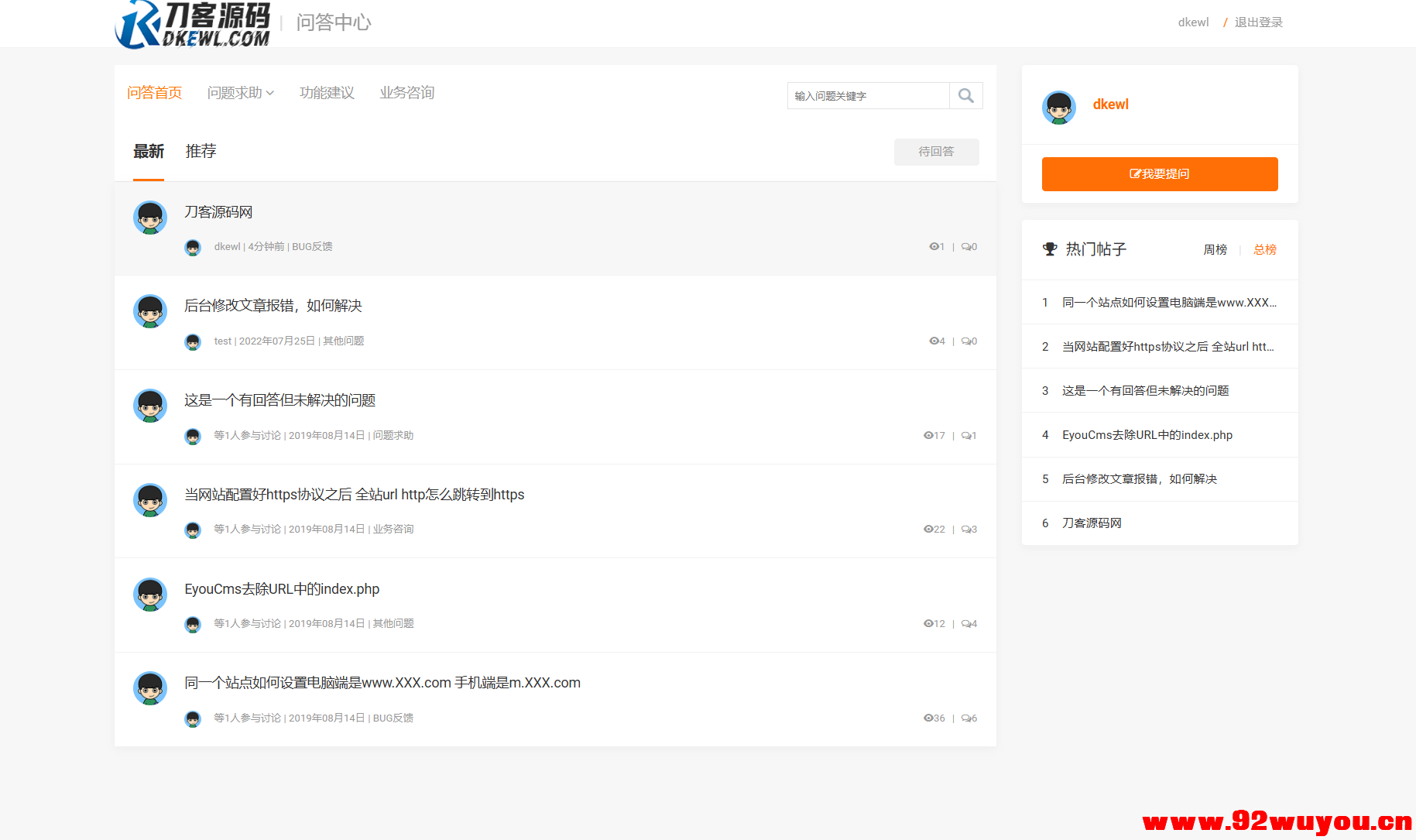Image resolution: width=1416 pixels, height=840 pixels.
Task: Click the trophy icon beside 热门帖子
Action: pos(1050,249)
